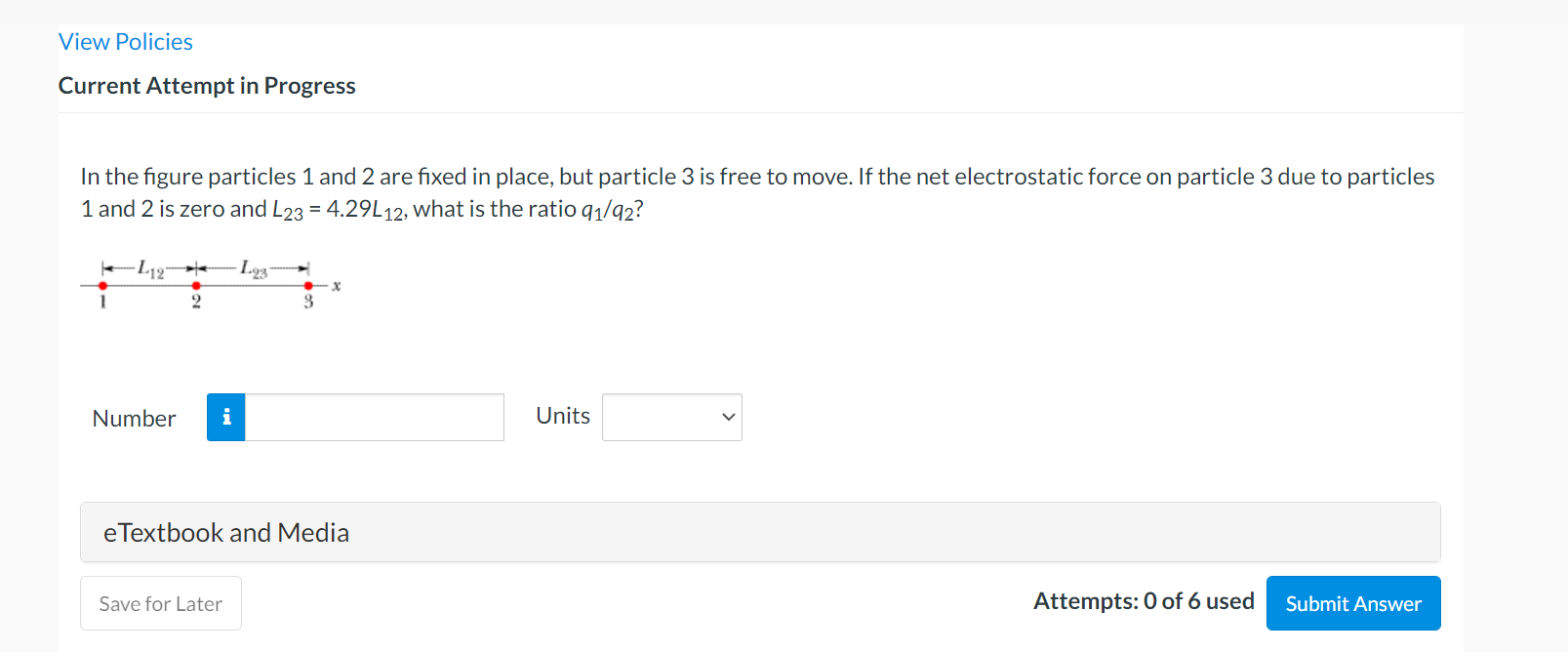
Task: Click the blue info icon beside Number
Action: point(225,417)
